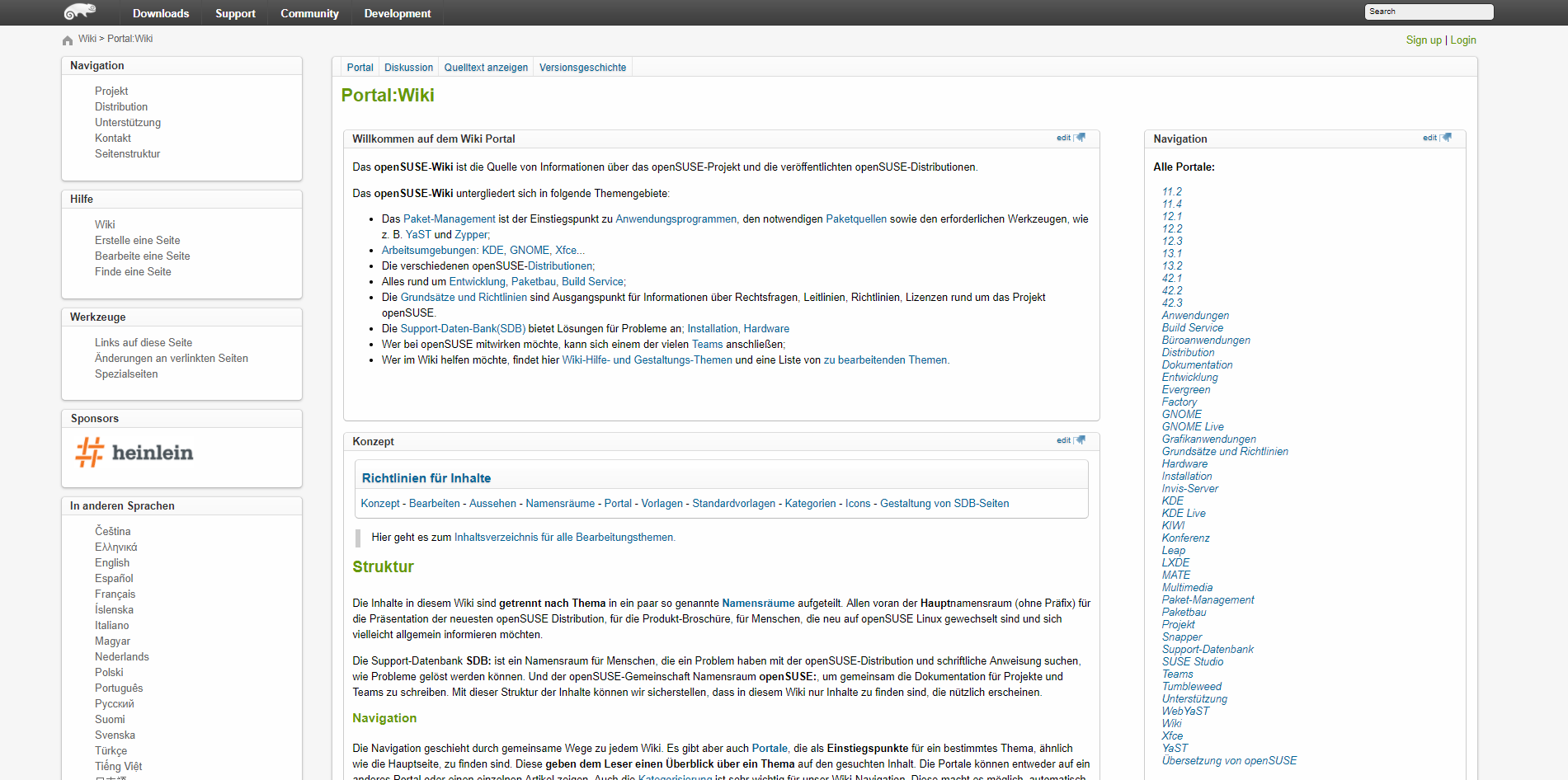This screenshot has height=780, width=1568.
Task: Click the edit icon in Konzept box
Action: (x=1081, y=440)
